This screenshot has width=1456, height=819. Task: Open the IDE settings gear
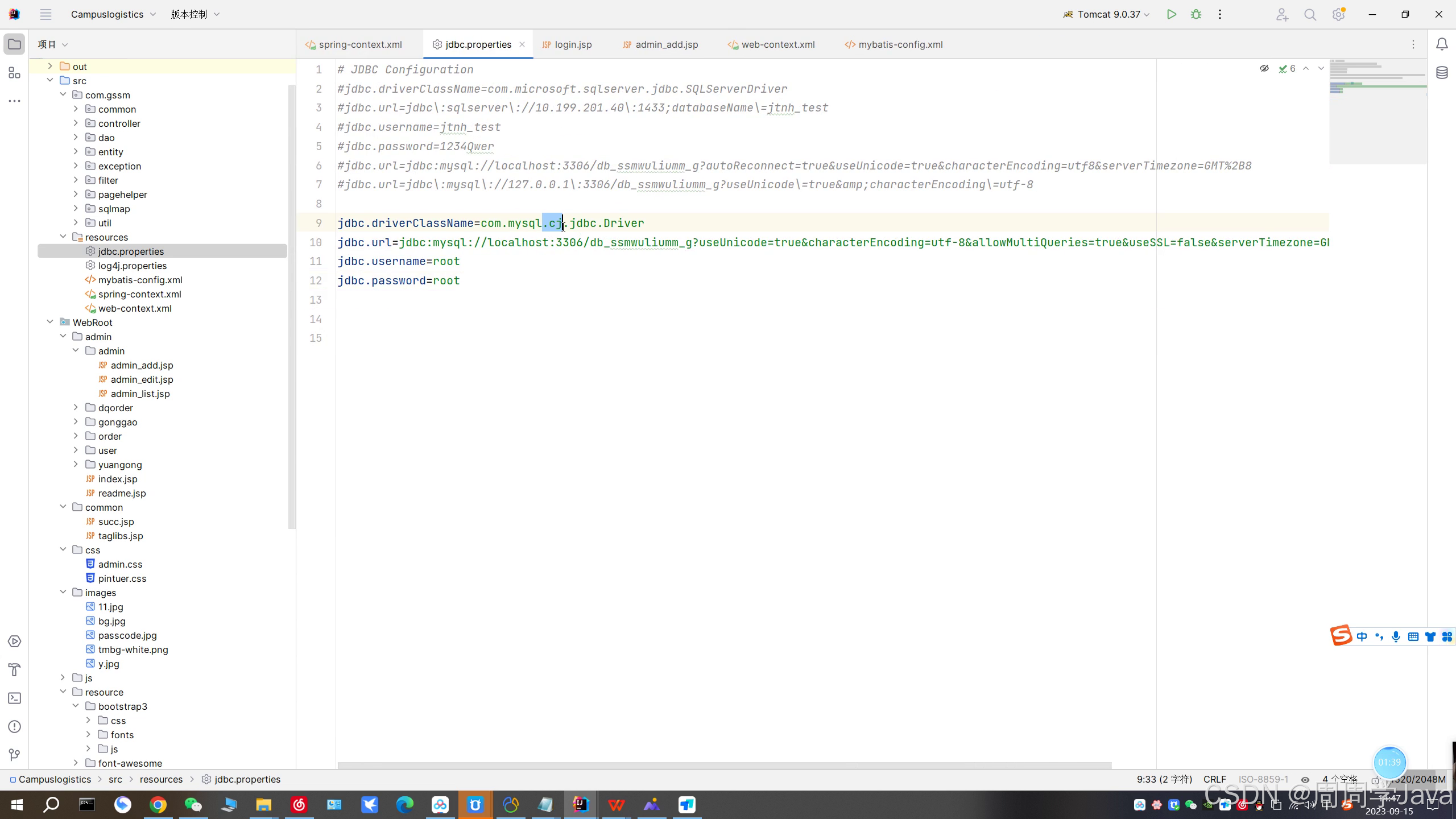click(x=1338, y=15)
